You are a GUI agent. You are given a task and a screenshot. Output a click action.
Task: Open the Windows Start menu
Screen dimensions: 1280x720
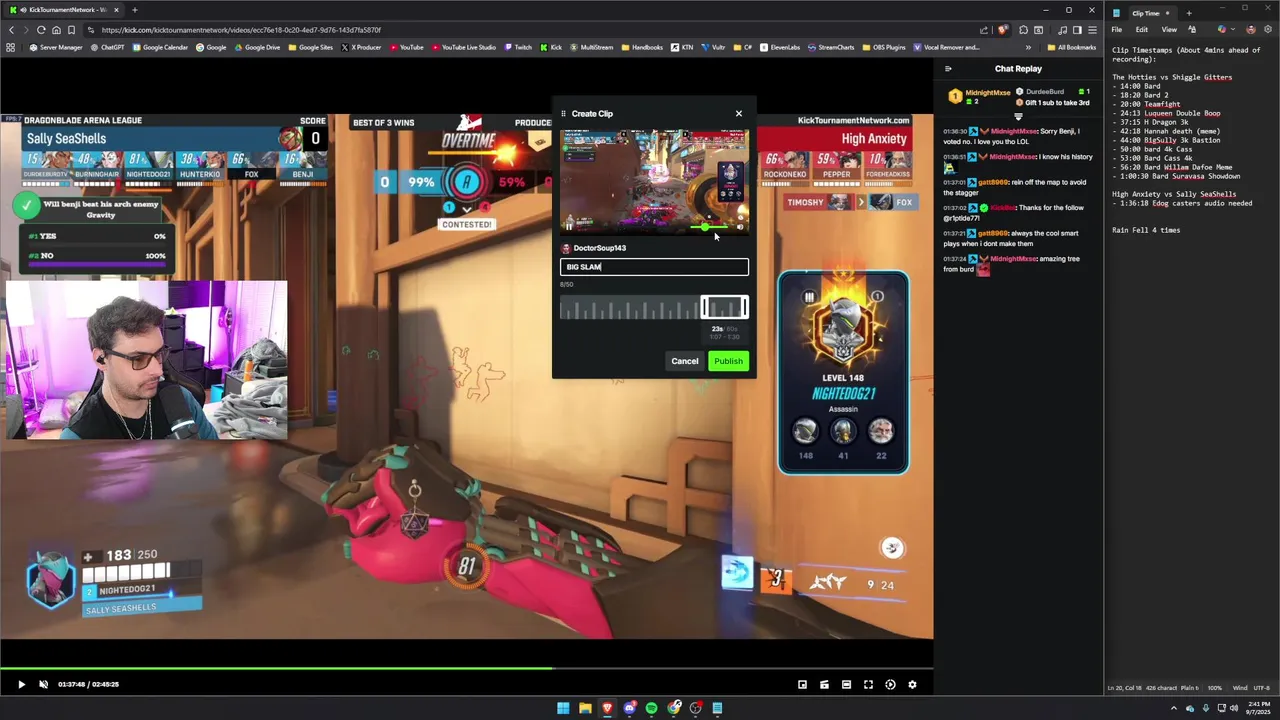[x=563, y=708]
